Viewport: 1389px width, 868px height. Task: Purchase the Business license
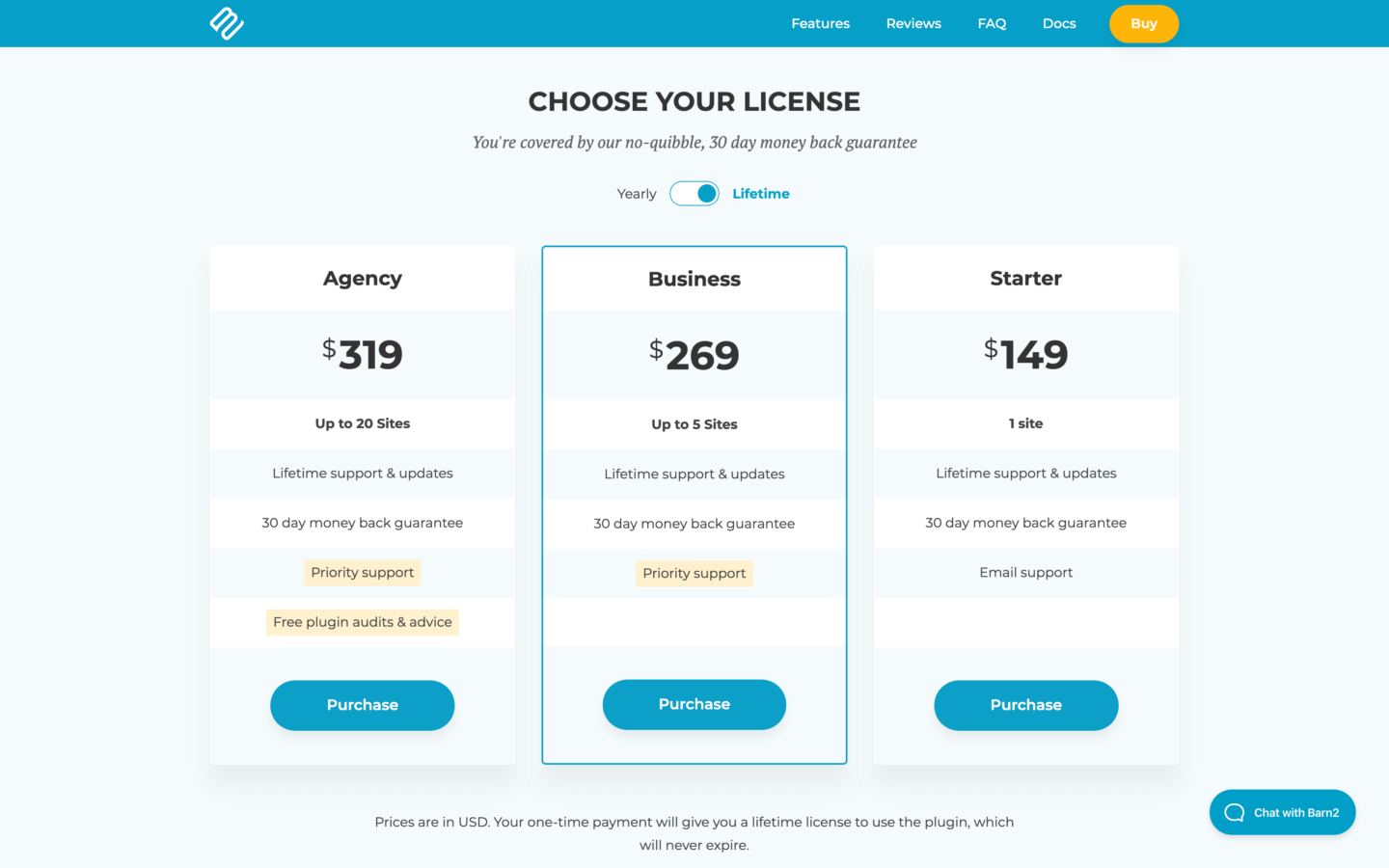coord(694,704)
